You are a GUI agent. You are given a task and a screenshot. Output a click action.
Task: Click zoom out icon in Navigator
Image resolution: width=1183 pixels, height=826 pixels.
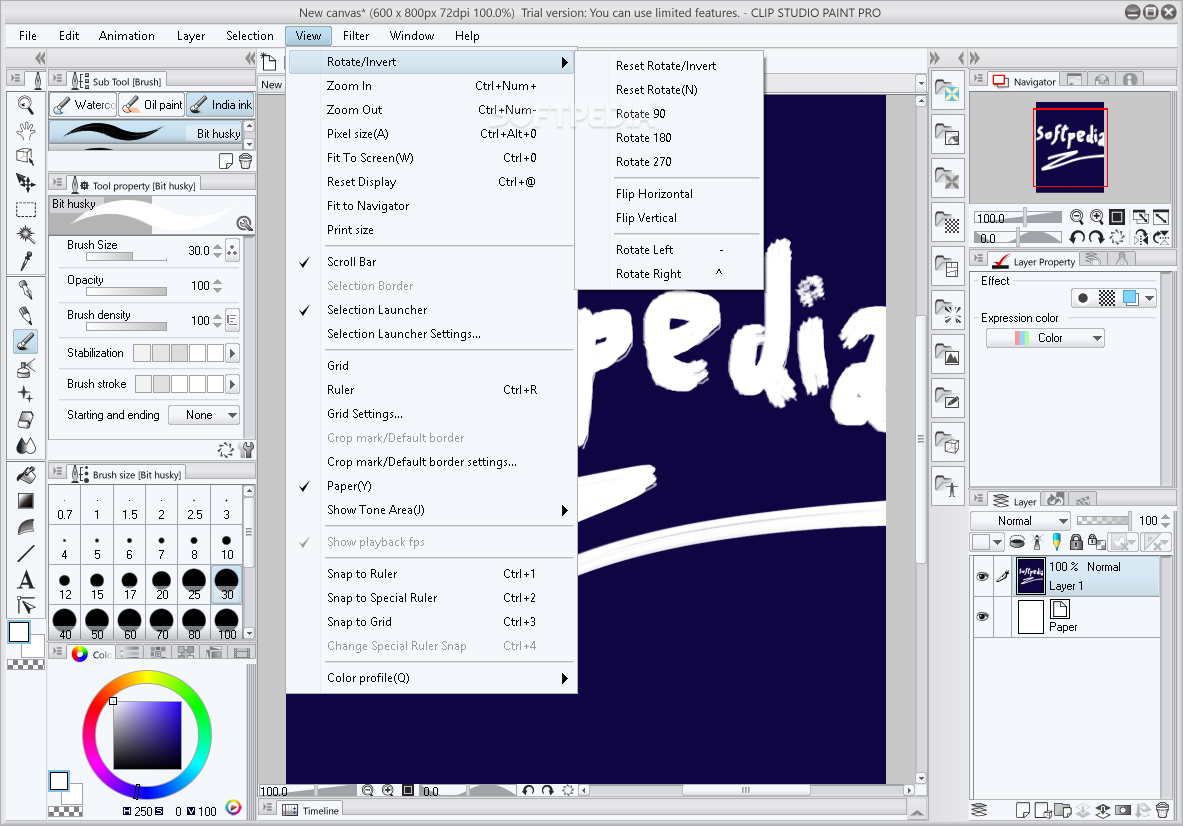1077,217
